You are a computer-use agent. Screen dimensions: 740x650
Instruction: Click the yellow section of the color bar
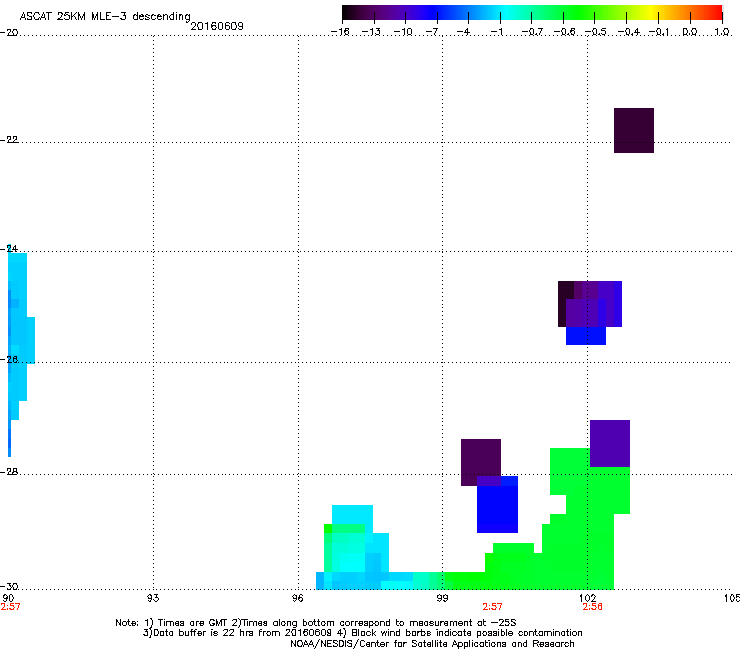pos(650,12)
